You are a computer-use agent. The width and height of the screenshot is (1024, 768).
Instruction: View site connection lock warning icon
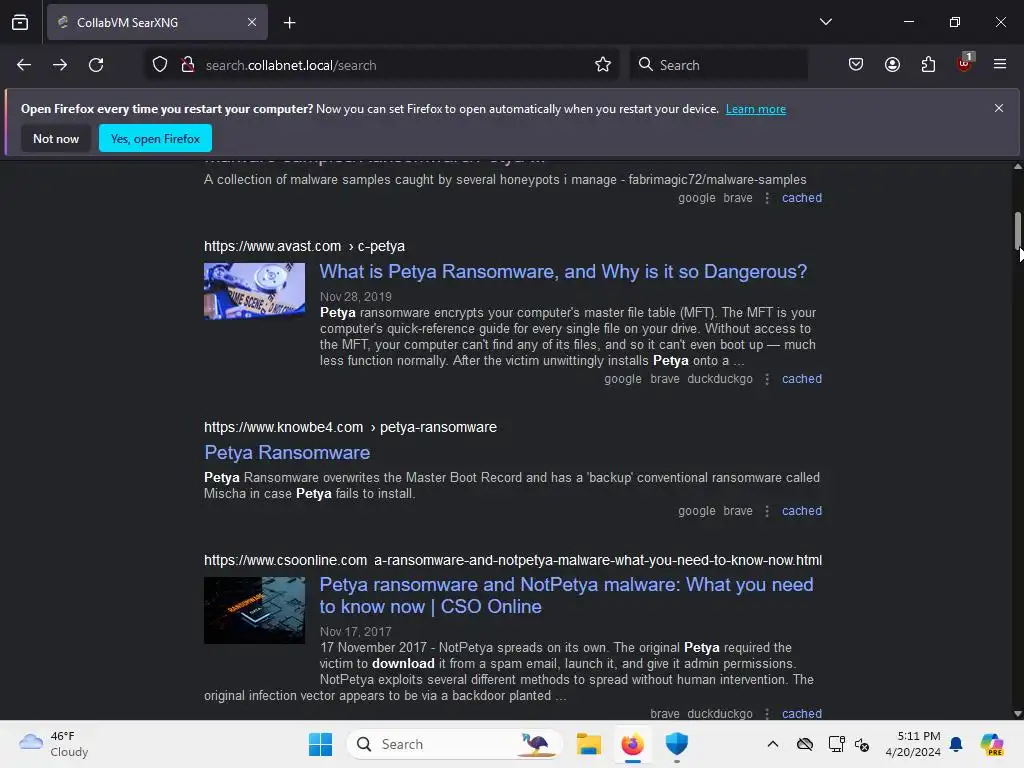[187, 65]
